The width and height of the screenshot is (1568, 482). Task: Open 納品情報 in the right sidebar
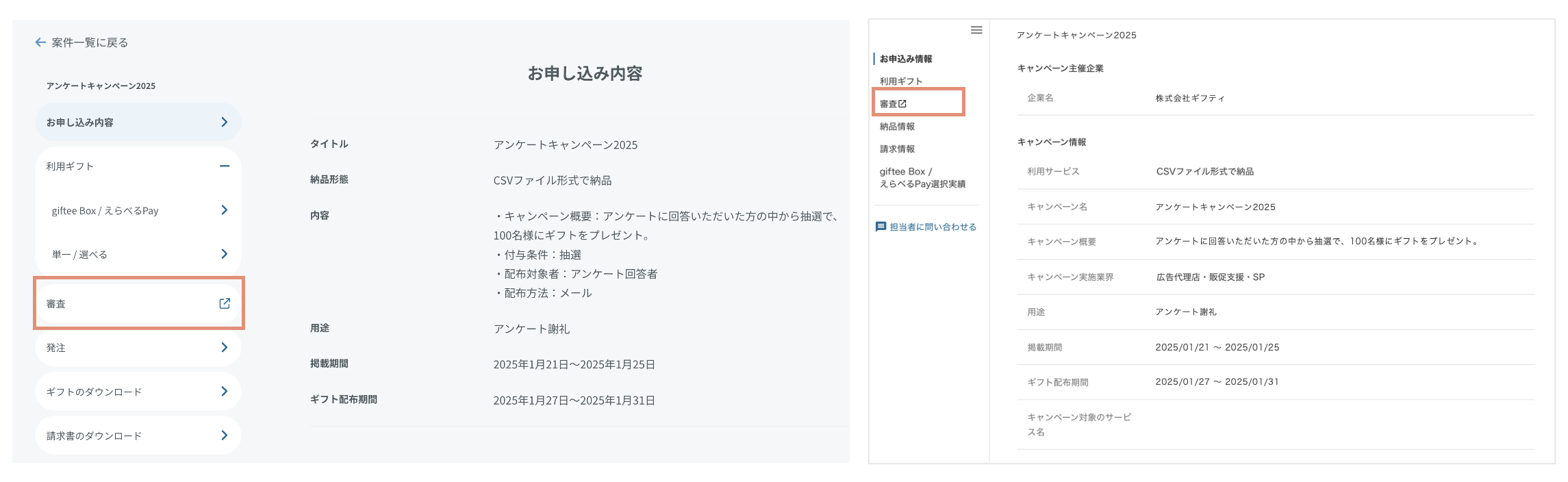(897, 127)
